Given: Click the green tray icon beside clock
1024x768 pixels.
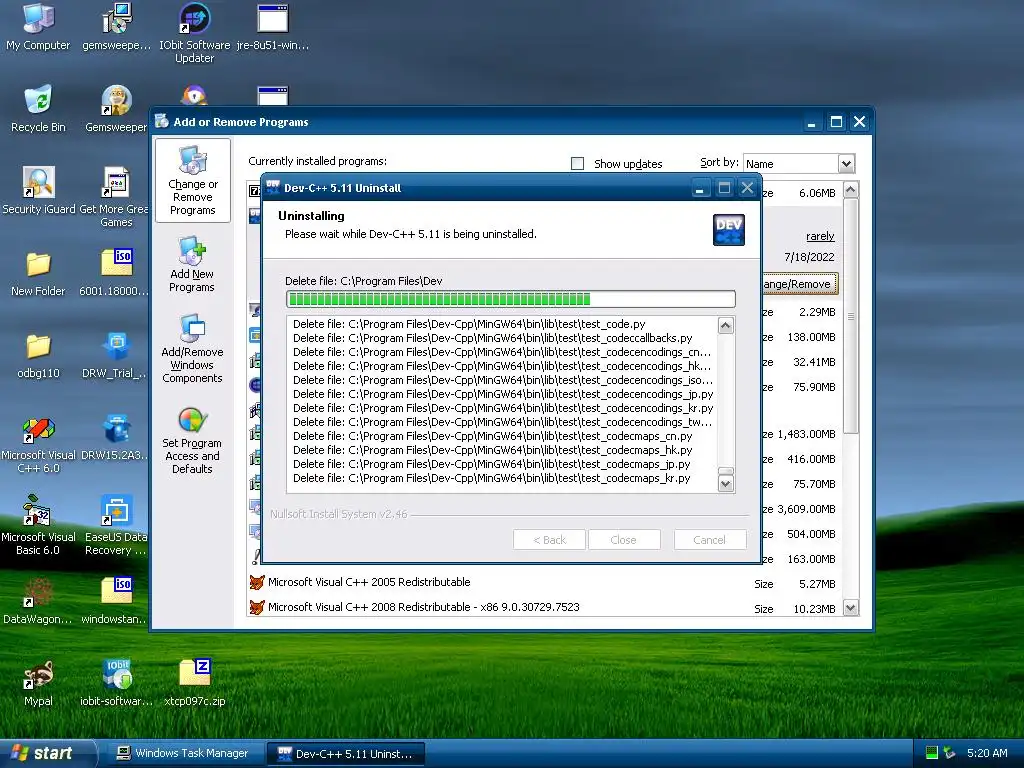Looking at the screenshot, I should point(932,753).
